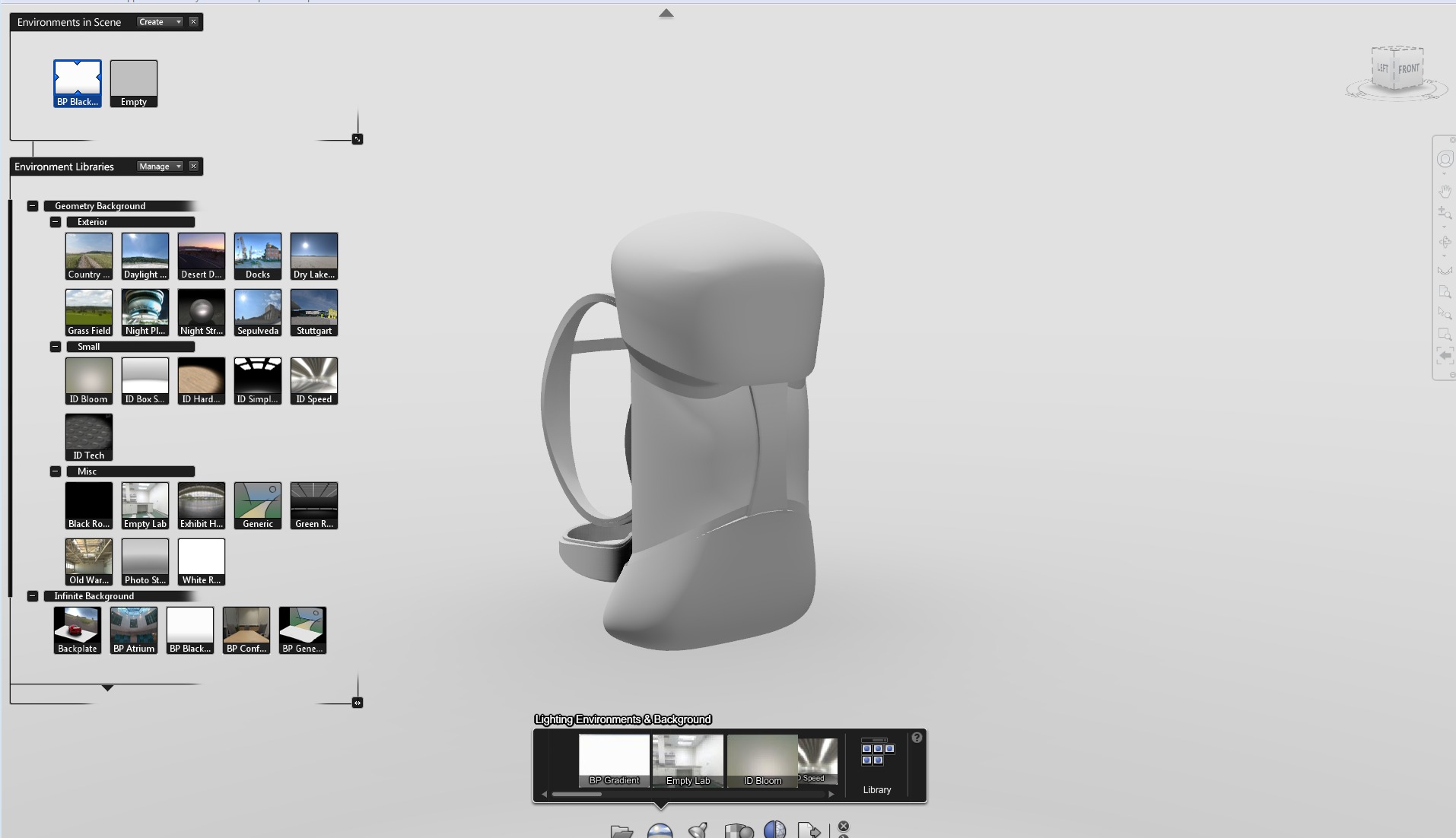Viewport: 1456px width, 838px height.
Task: Click the Library button in Lighting Environments panel
Action: (876, 760)
